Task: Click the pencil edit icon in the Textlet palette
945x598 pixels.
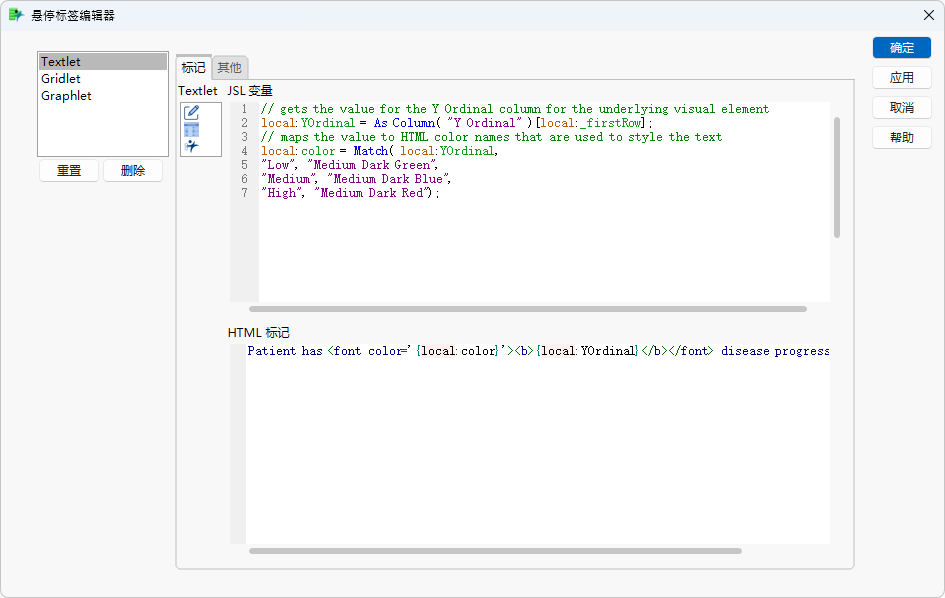Action: (x=192, y=112)
